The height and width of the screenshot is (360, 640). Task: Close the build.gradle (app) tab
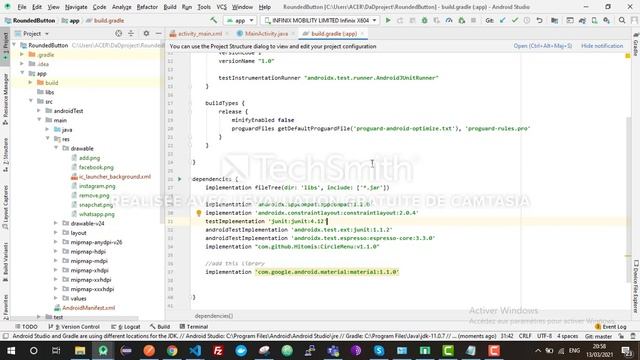pos(362,33)
